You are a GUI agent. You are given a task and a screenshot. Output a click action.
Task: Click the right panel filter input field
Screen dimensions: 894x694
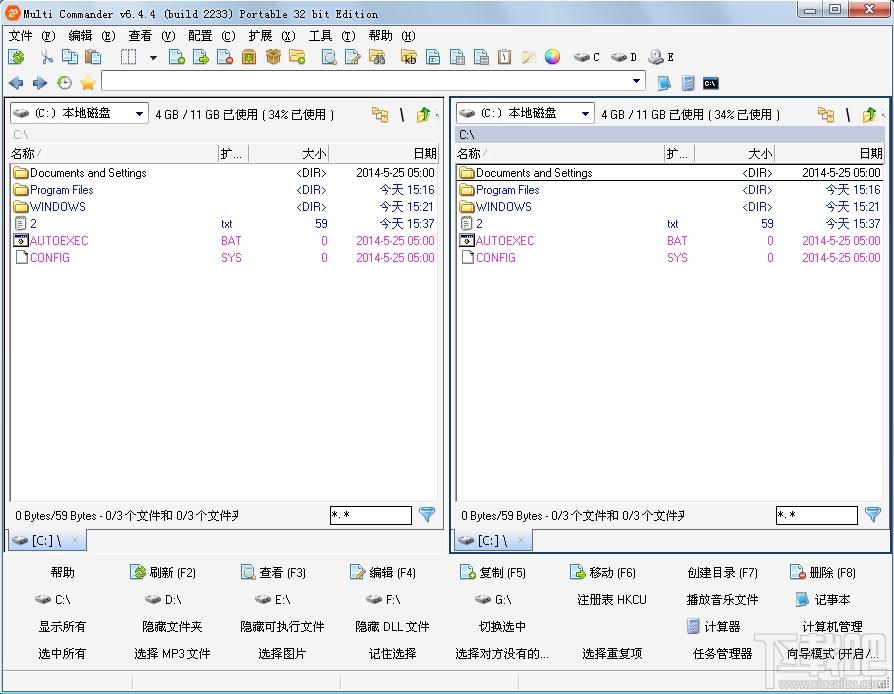(x=816, y=515)
